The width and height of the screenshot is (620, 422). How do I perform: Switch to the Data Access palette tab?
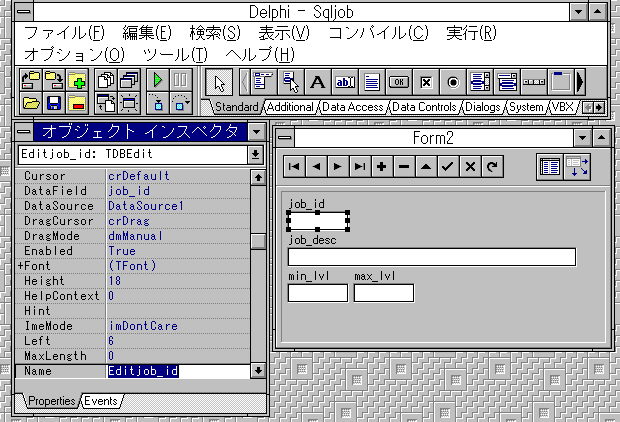click(x=353, y=107)
